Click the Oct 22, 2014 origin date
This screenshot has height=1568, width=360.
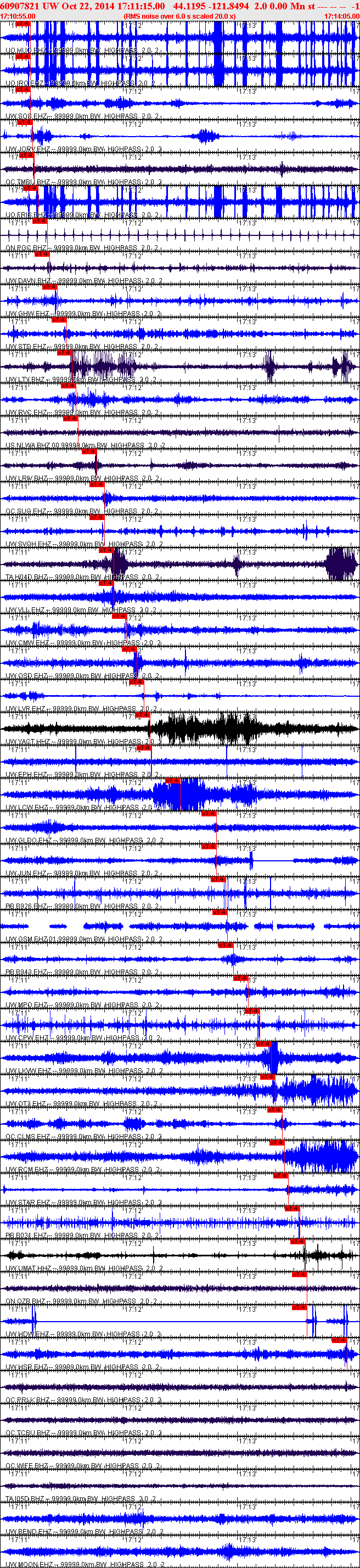pyautogui.click(x=88, y=6)
